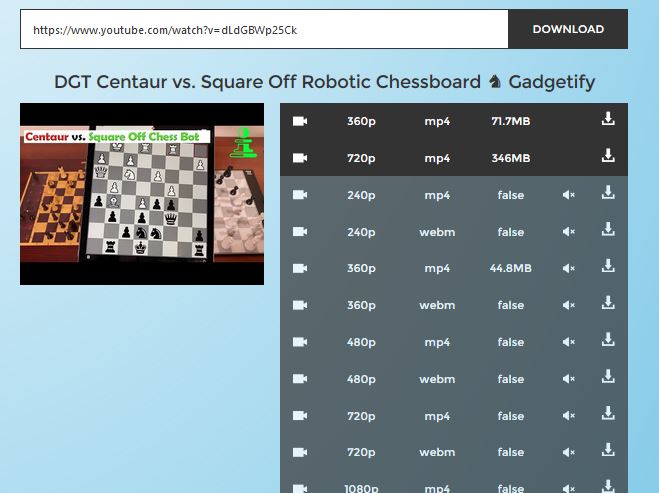Click the camera icon in the 360p 44.8MB row

point(300,268)
